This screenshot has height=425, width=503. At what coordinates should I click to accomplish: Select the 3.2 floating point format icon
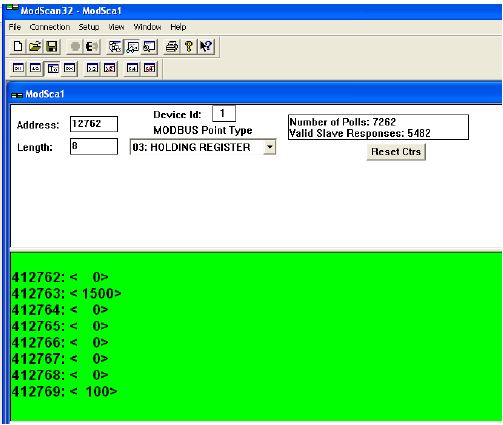[x=92, y=68]
